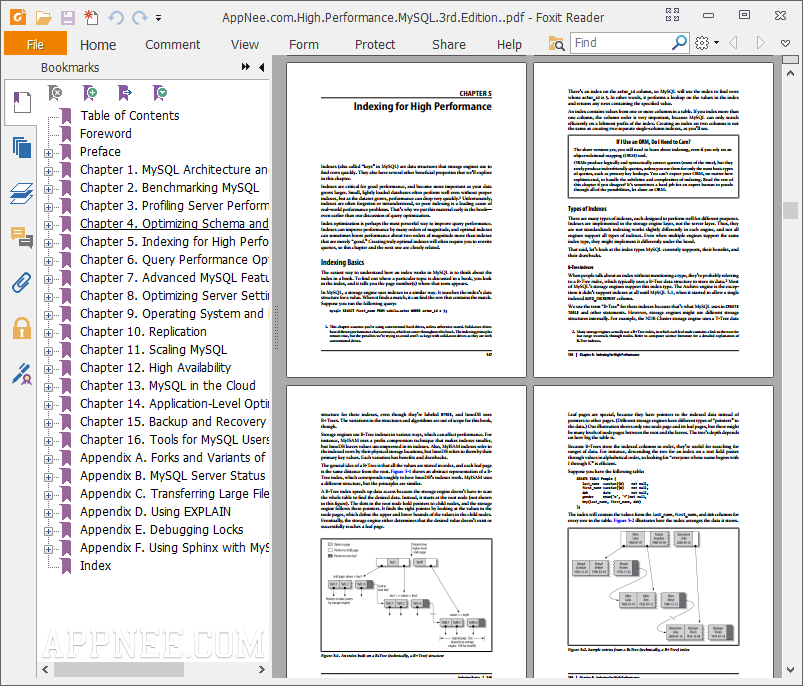Expand current bookmark icon with arrow

click(x=124, y=93)
